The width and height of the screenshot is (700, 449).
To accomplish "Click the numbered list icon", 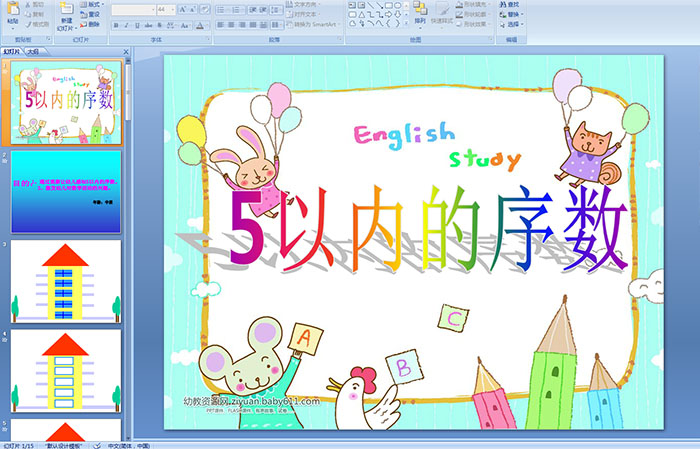I will tap(236, 10).
